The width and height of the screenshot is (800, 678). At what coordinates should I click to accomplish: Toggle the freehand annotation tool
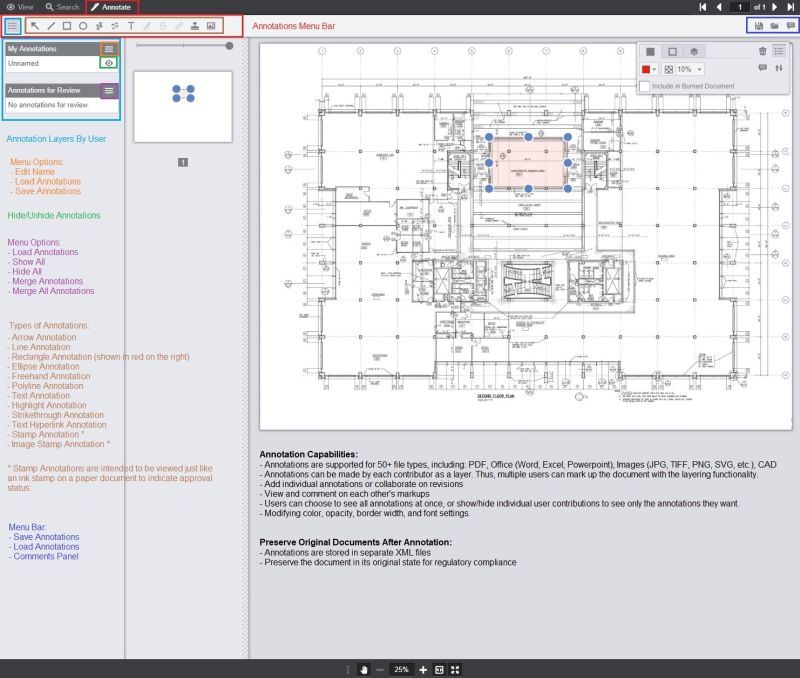click(x=100, y=28)
